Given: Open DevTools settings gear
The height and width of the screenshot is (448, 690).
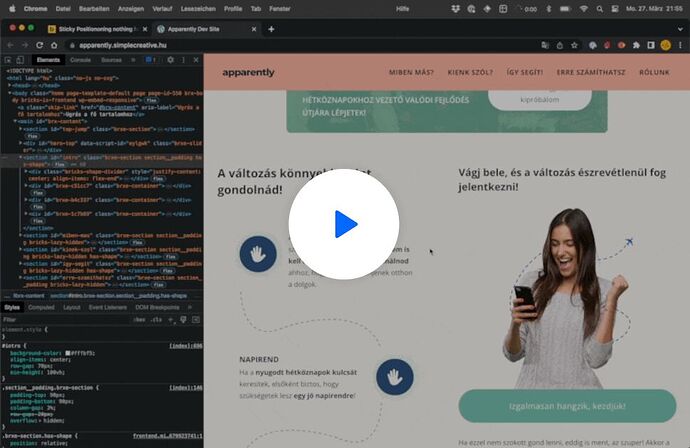Looking at the screenshot, I should click(170, 60).
